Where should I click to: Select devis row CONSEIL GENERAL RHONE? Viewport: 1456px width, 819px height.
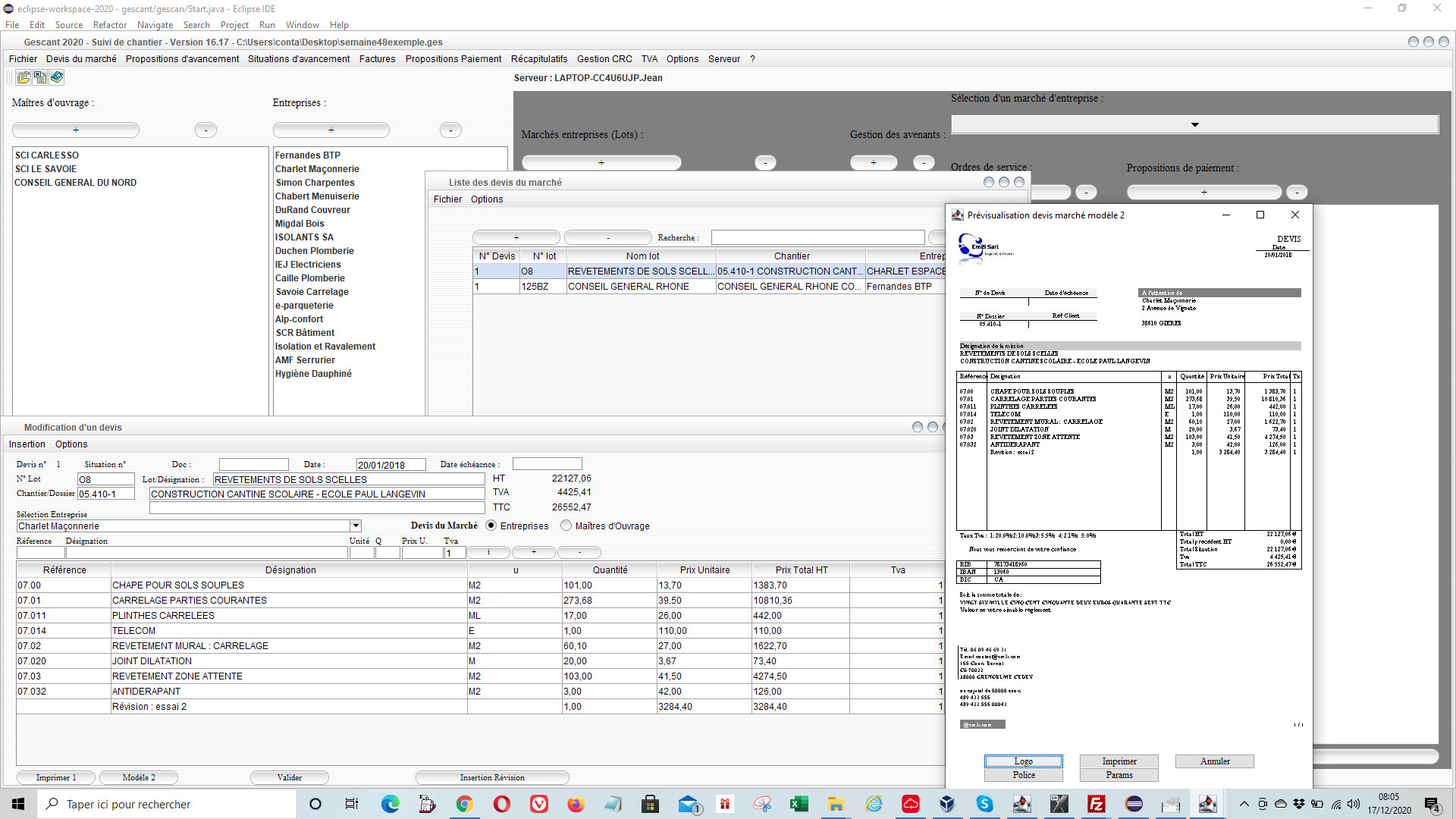click(709, 286)
